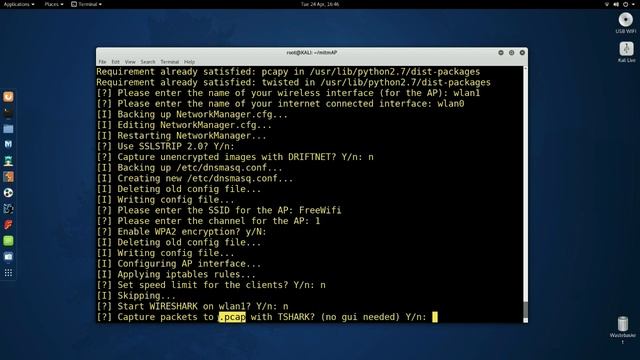640x360 pixels.
Task: Launch the BeEF dock icon
Action: click(8, 209)
